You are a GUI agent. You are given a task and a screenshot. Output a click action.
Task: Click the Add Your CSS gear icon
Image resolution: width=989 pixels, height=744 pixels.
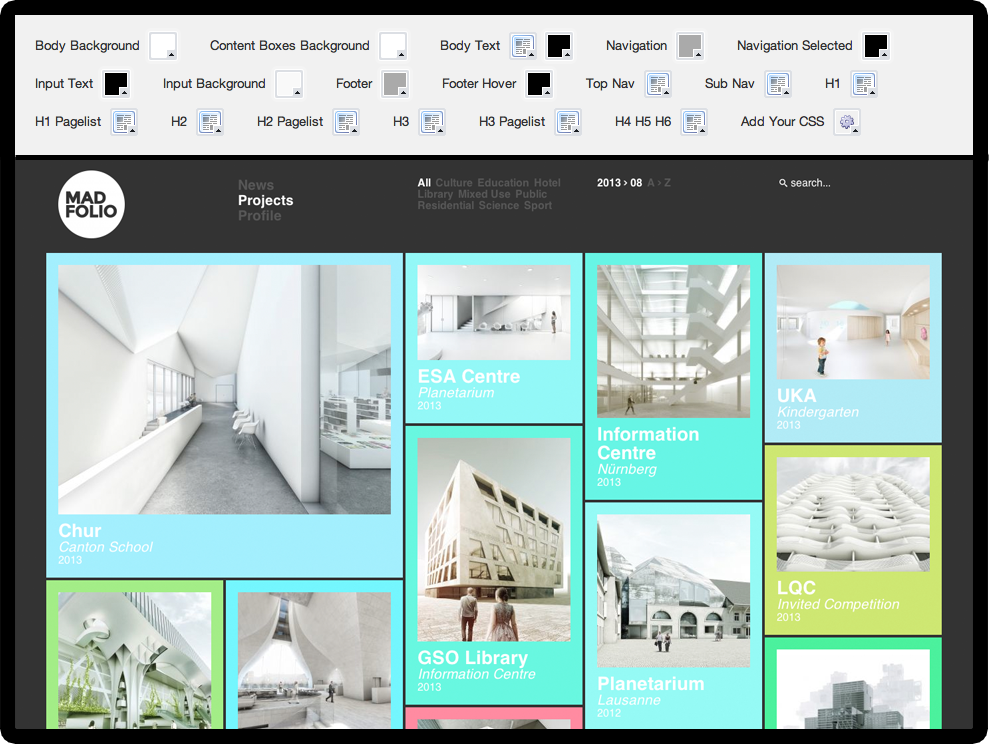coord(847,122)
